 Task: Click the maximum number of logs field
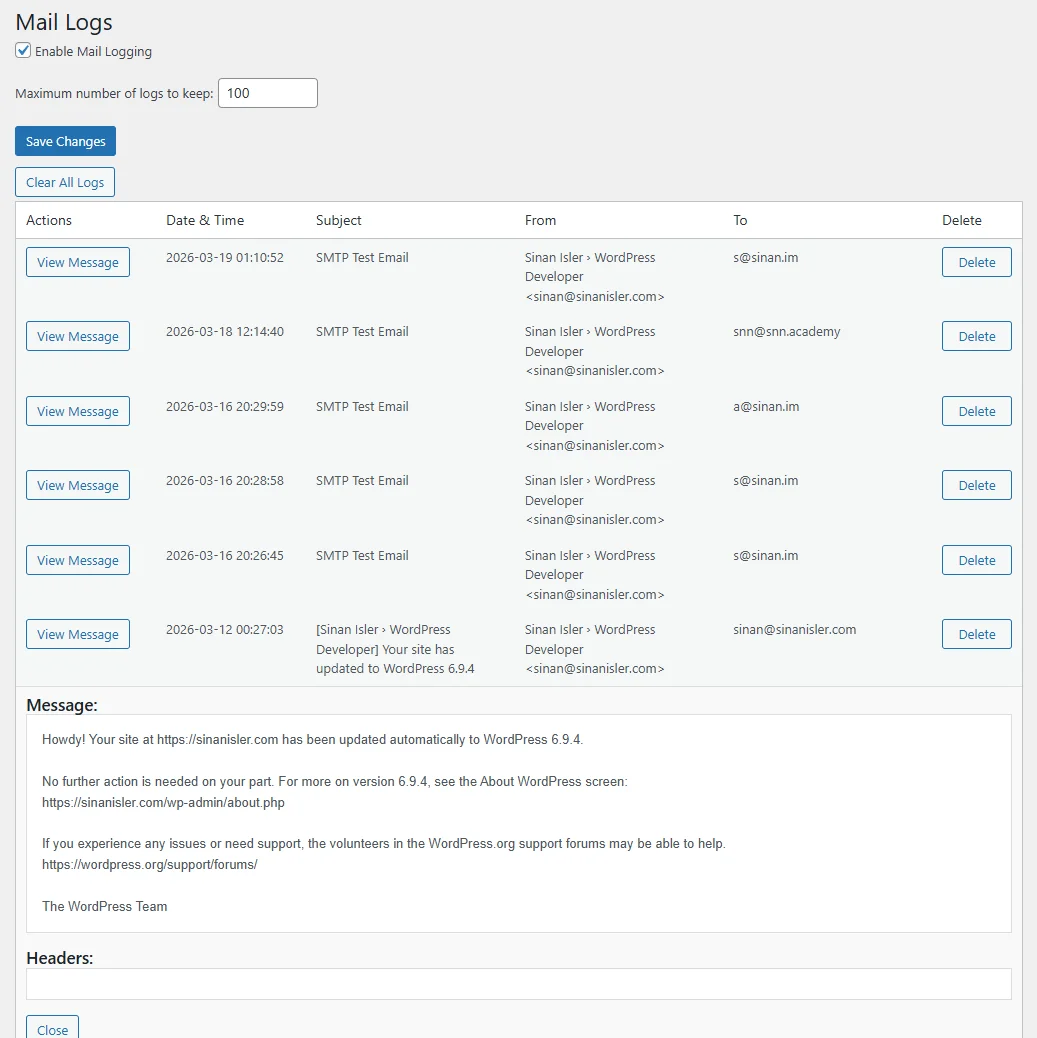pyautogui.click(x=267, y=93)
